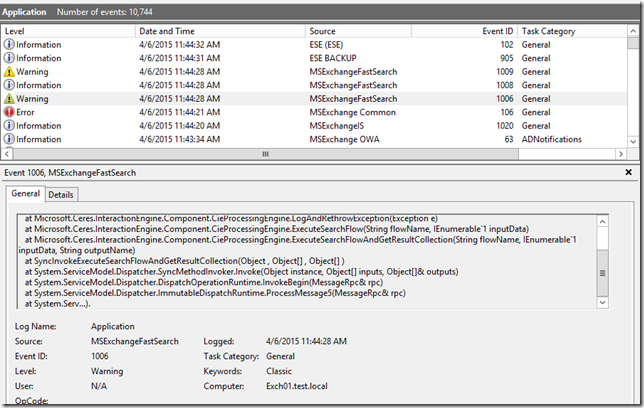The width and height of the screenshot is (644, 408).
Task: Click the horizontal scrollbar right arrow
Action: (x=621, y=154)
